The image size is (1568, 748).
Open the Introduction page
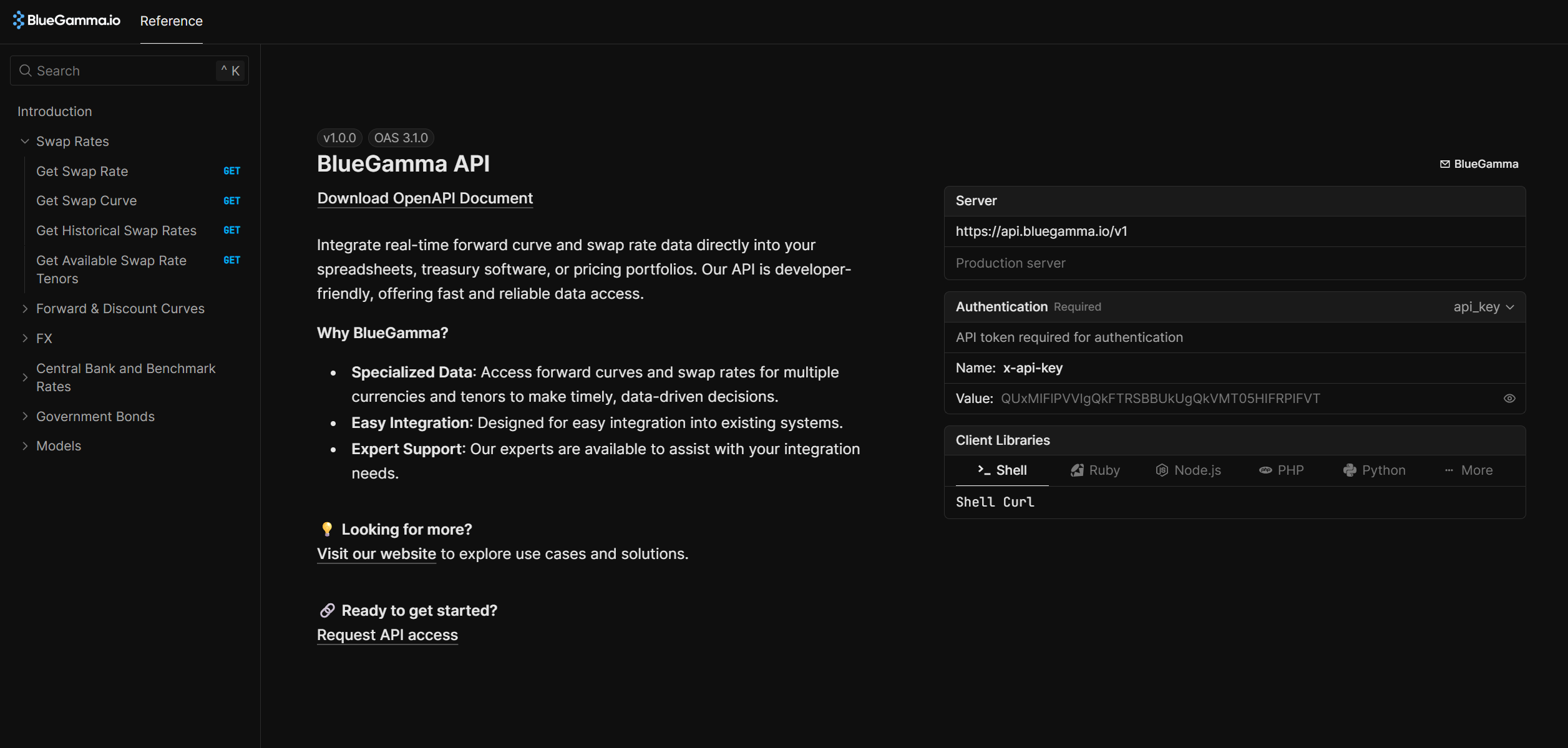[55, 112]
